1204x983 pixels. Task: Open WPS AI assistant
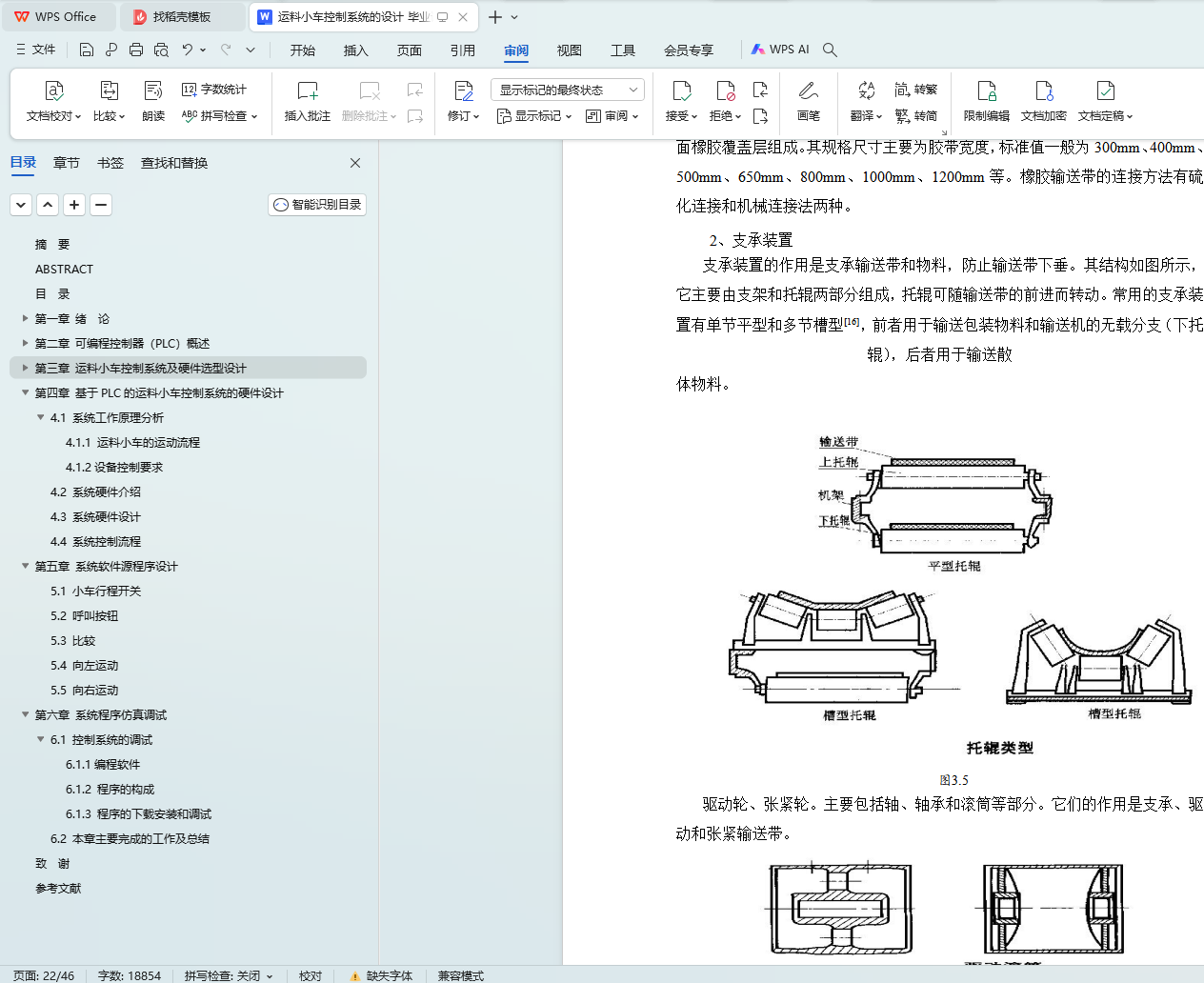tap(780, 50)
